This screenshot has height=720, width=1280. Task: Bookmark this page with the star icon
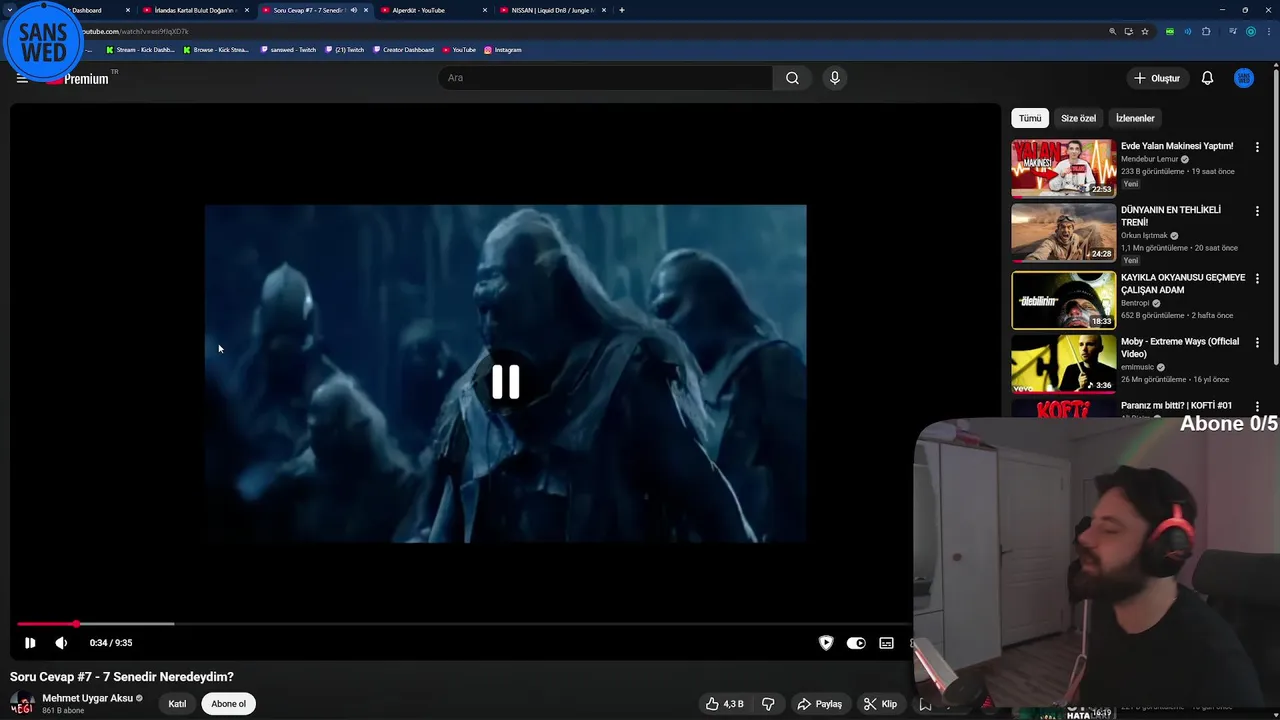[x=1145, y=32]
